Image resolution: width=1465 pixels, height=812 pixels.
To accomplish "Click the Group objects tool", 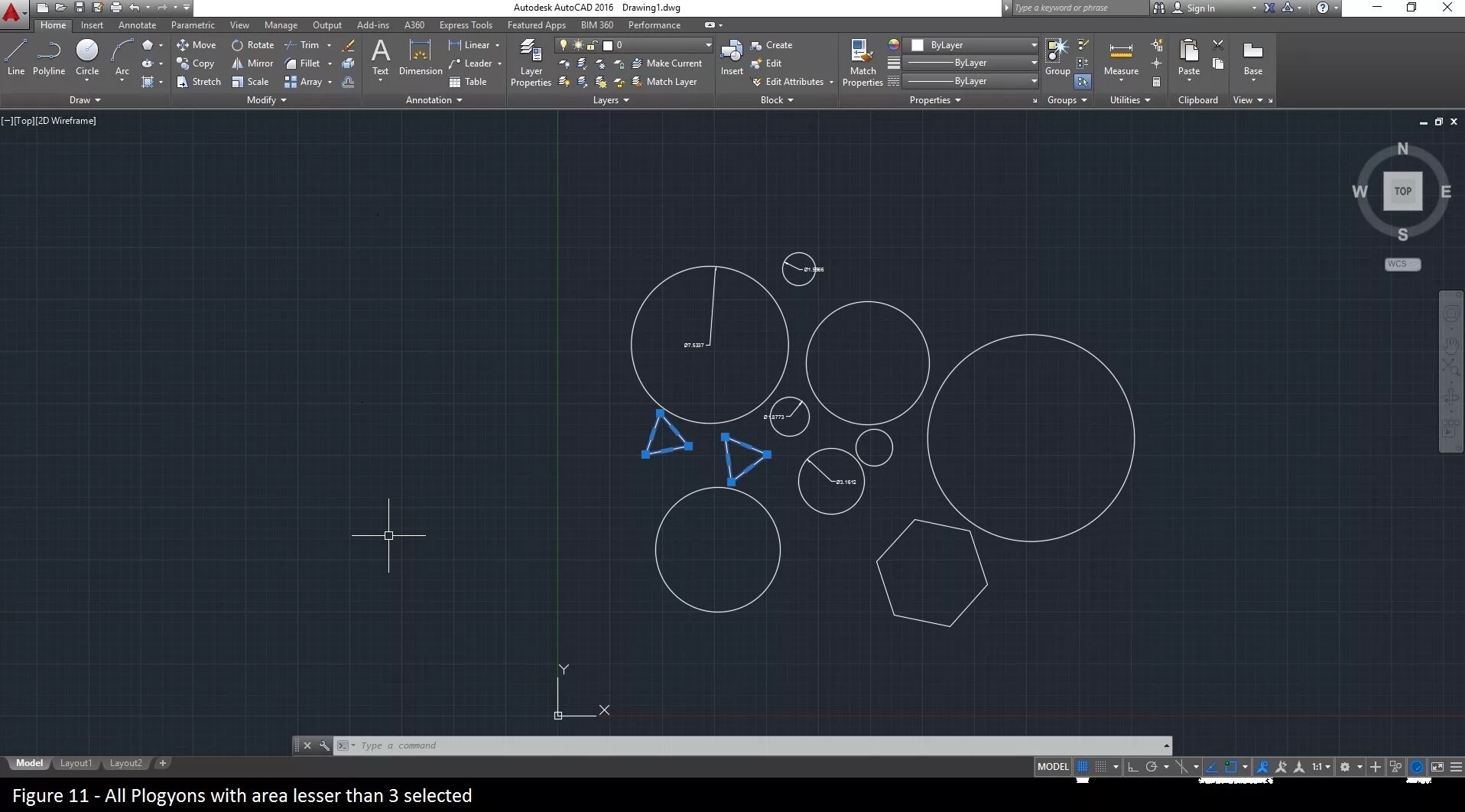I will 1057,58.
